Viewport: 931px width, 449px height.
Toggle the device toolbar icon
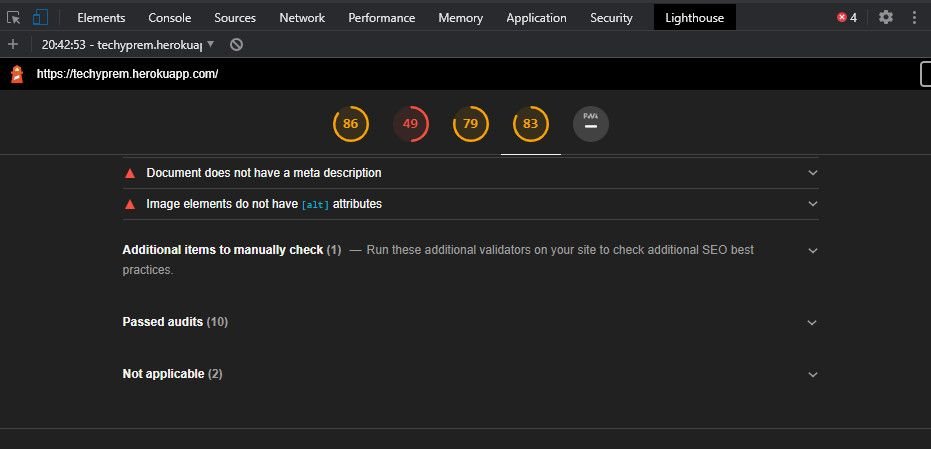click(40, 17)
